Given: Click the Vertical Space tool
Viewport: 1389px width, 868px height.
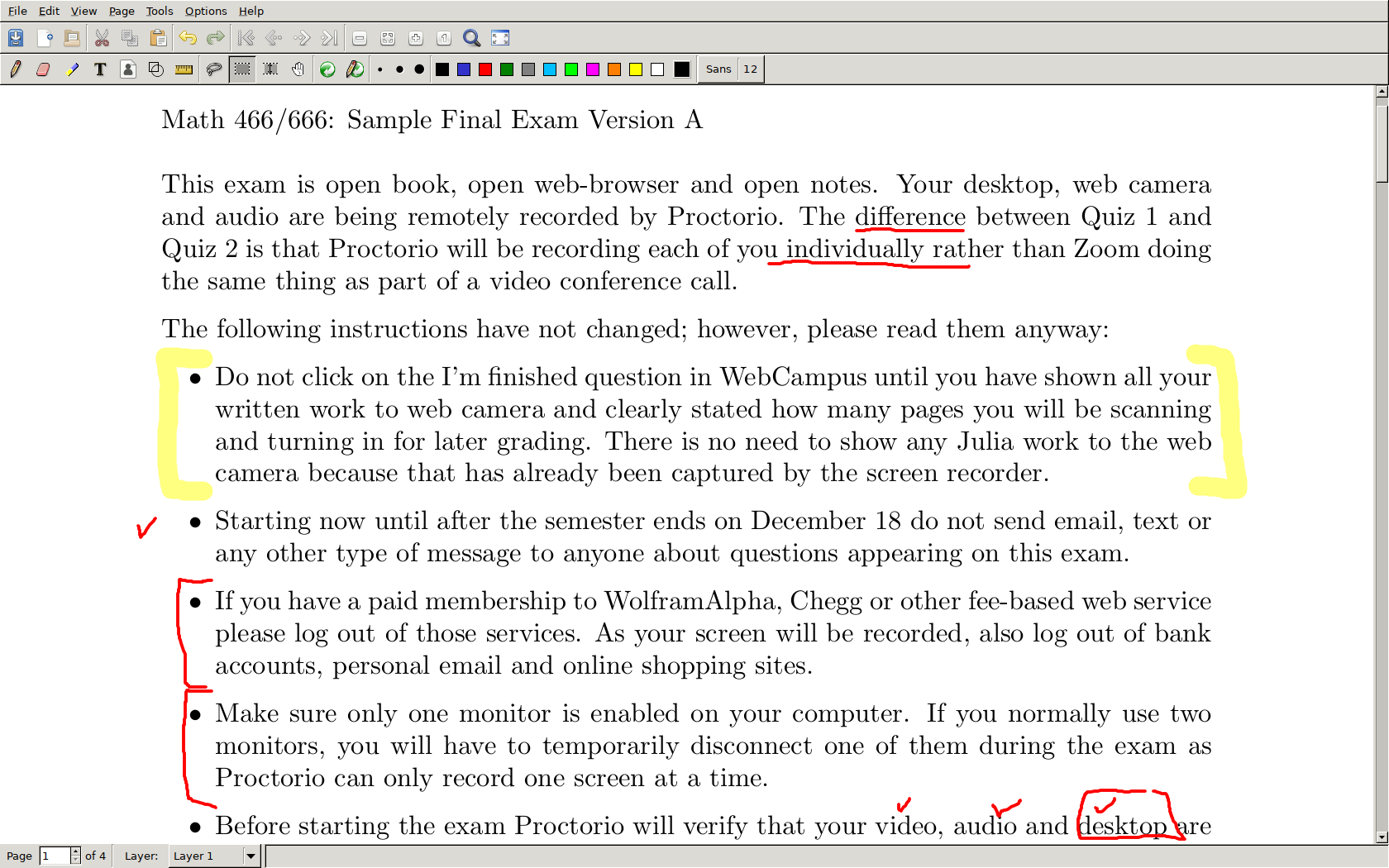Looking at the screenshot, I should pos(270,69).
